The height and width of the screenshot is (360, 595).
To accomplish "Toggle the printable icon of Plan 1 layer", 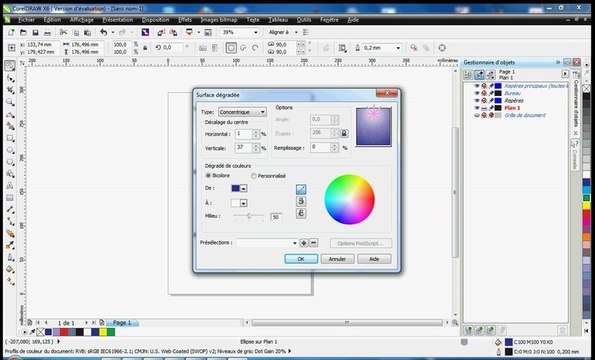I will tap(484, 108).
